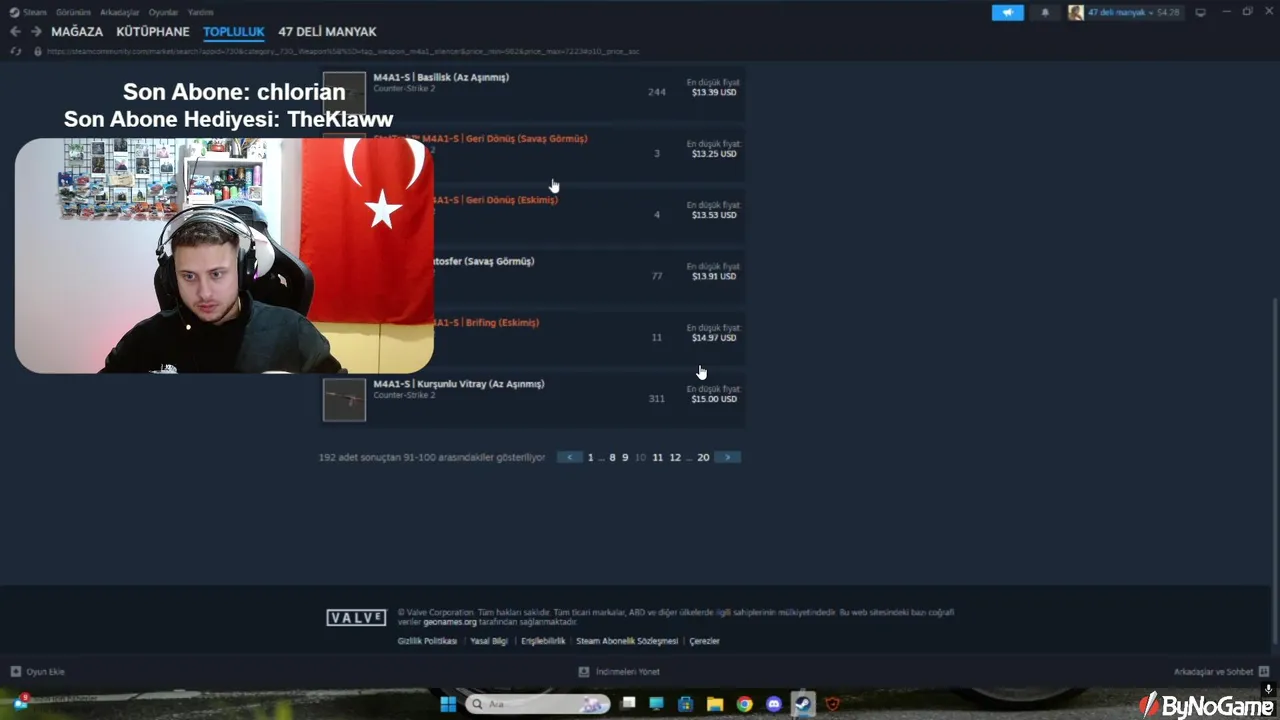Open the Steam announcements megaphone icon

click(1007, 12)
